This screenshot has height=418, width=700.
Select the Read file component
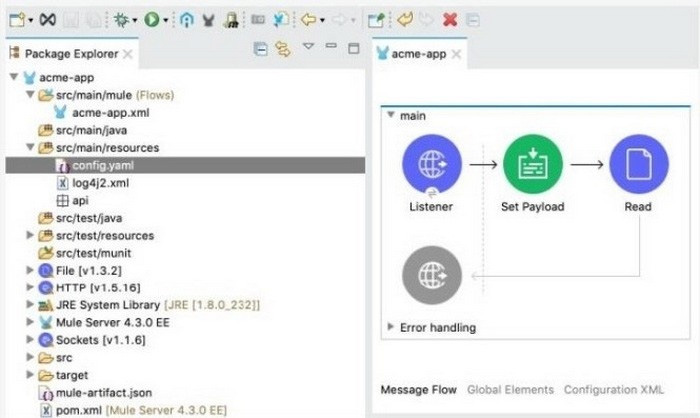639,164
